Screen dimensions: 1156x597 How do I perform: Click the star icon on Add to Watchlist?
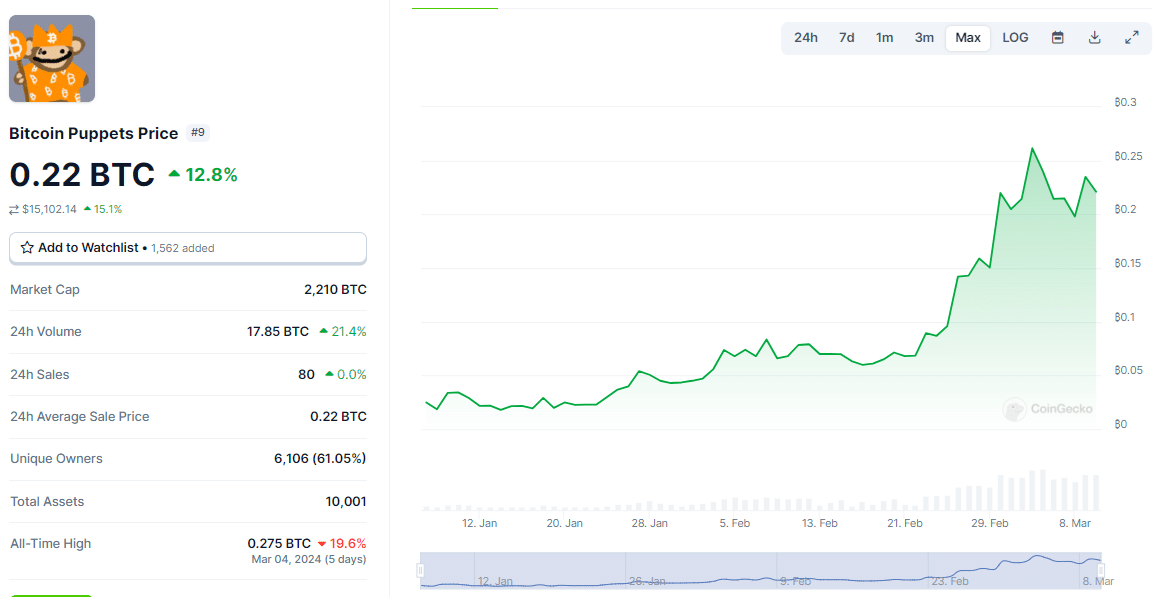pos(27,248)
